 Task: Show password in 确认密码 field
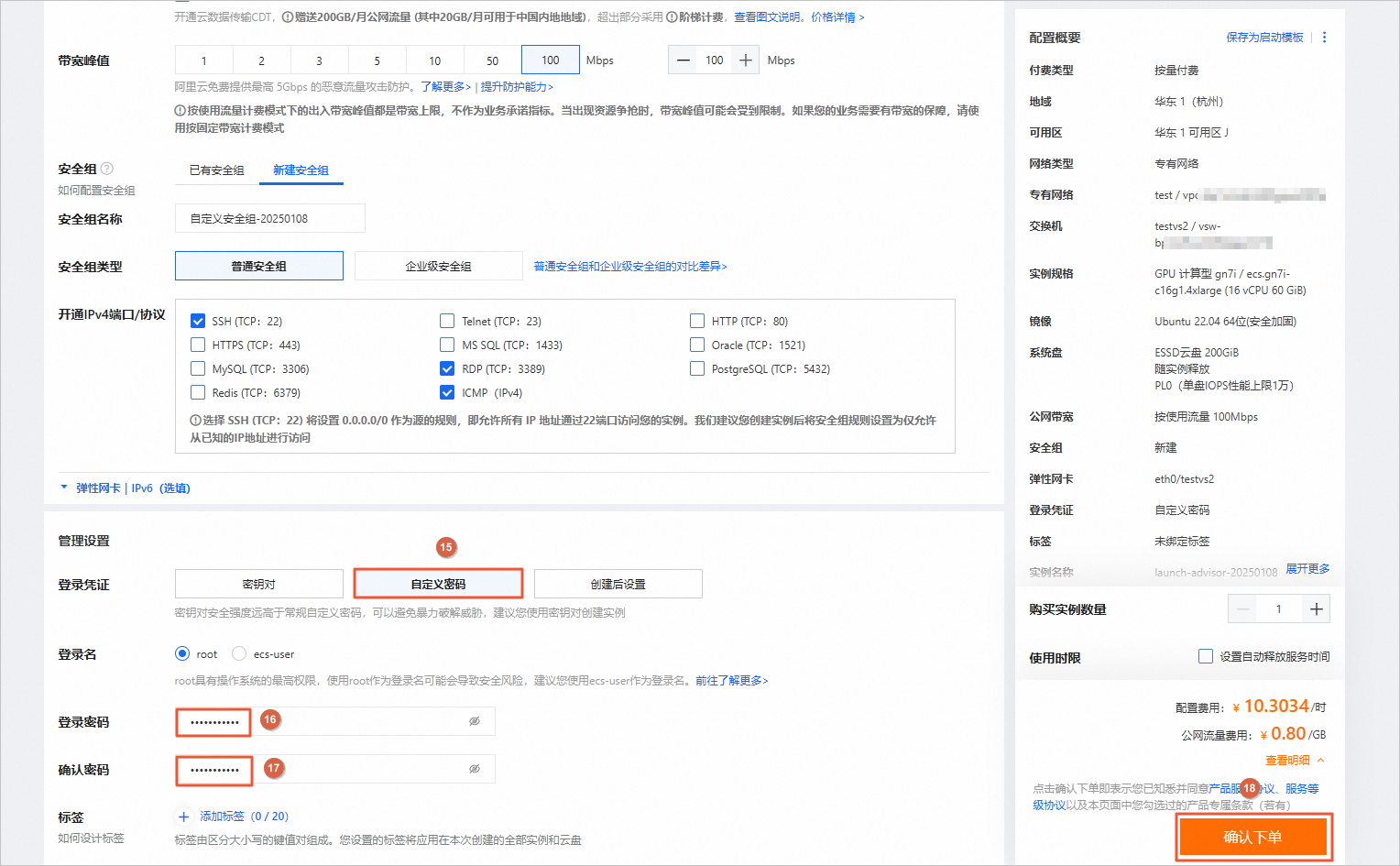[475, 769]
